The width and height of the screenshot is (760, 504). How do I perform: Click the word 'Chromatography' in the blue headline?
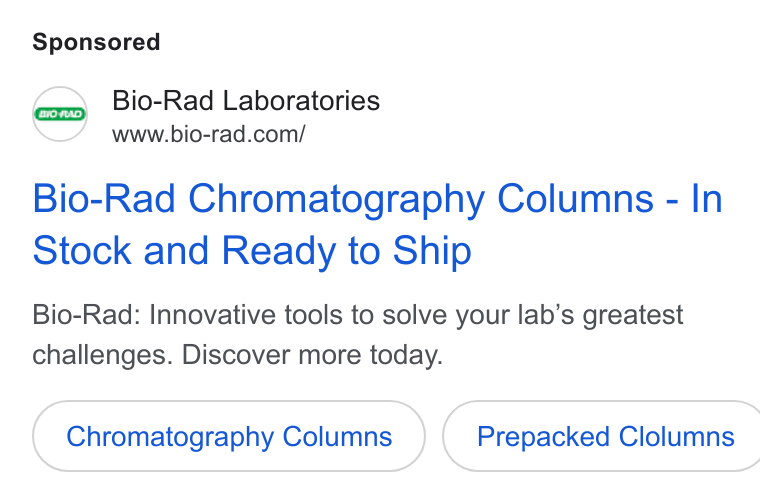pos(336,199)
